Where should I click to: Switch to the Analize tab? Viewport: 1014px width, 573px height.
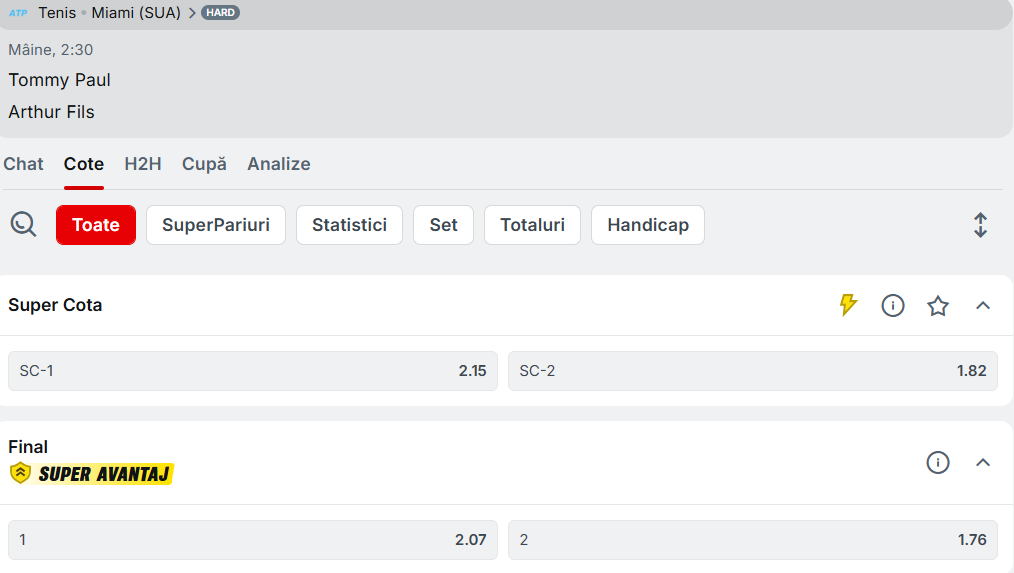[x=278, y=164]
